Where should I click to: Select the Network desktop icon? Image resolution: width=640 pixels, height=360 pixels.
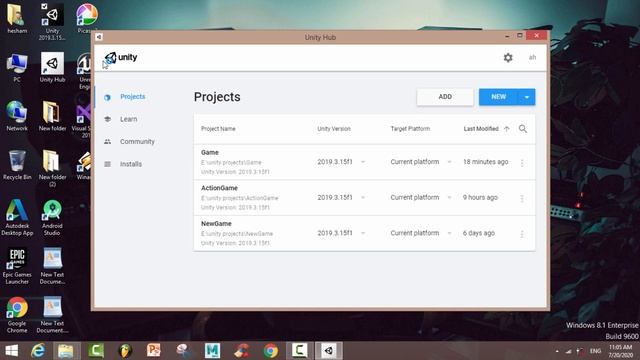(x=17, y=116)
